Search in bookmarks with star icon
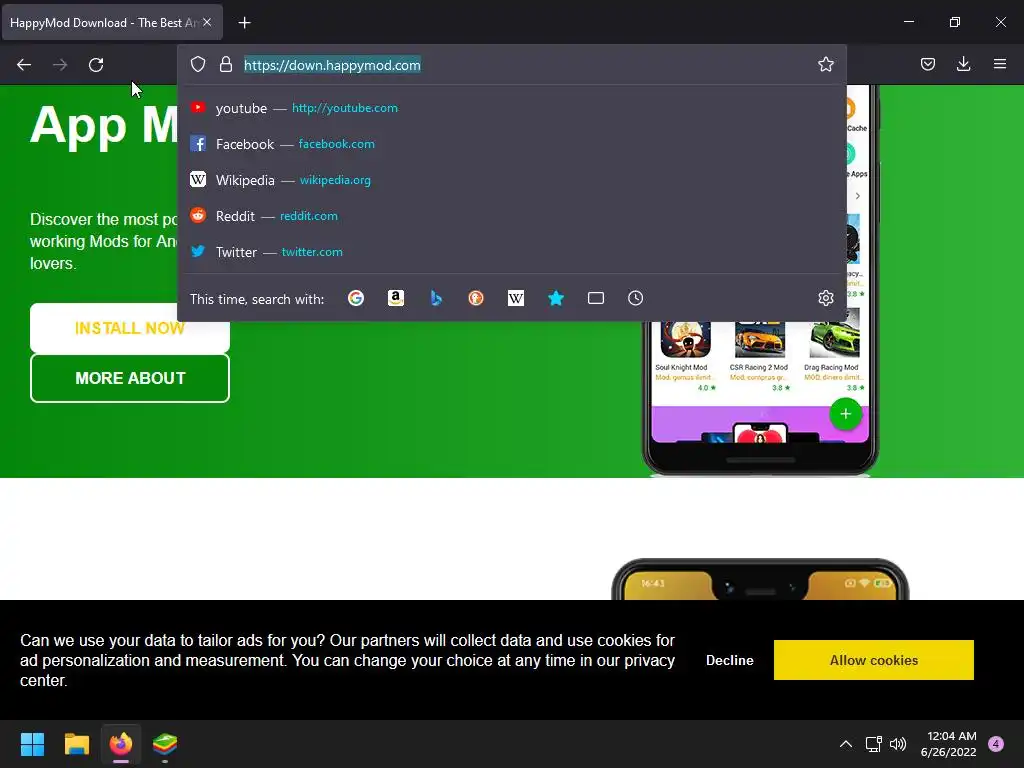1024x768 pixels. point(556,298)
